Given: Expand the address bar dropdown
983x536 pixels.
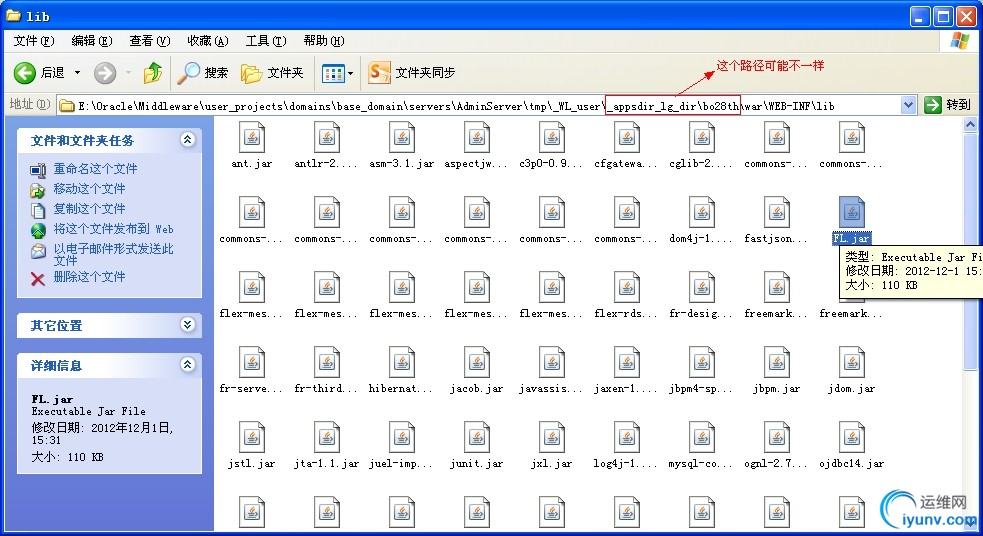Looking at the screenshot, I should coord(908,105).
